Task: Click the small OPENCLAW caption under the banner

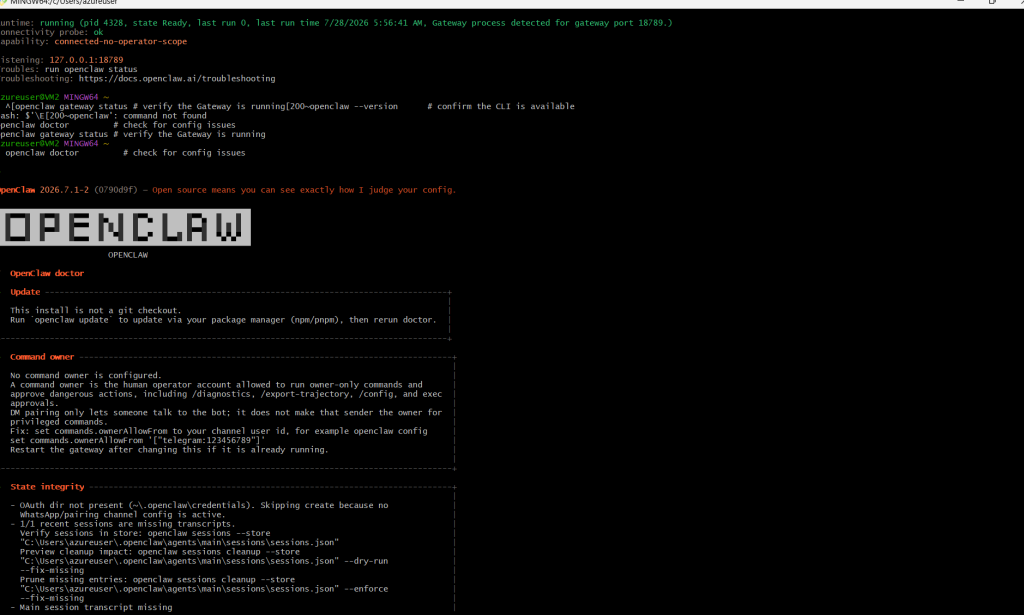Action: 128,255
